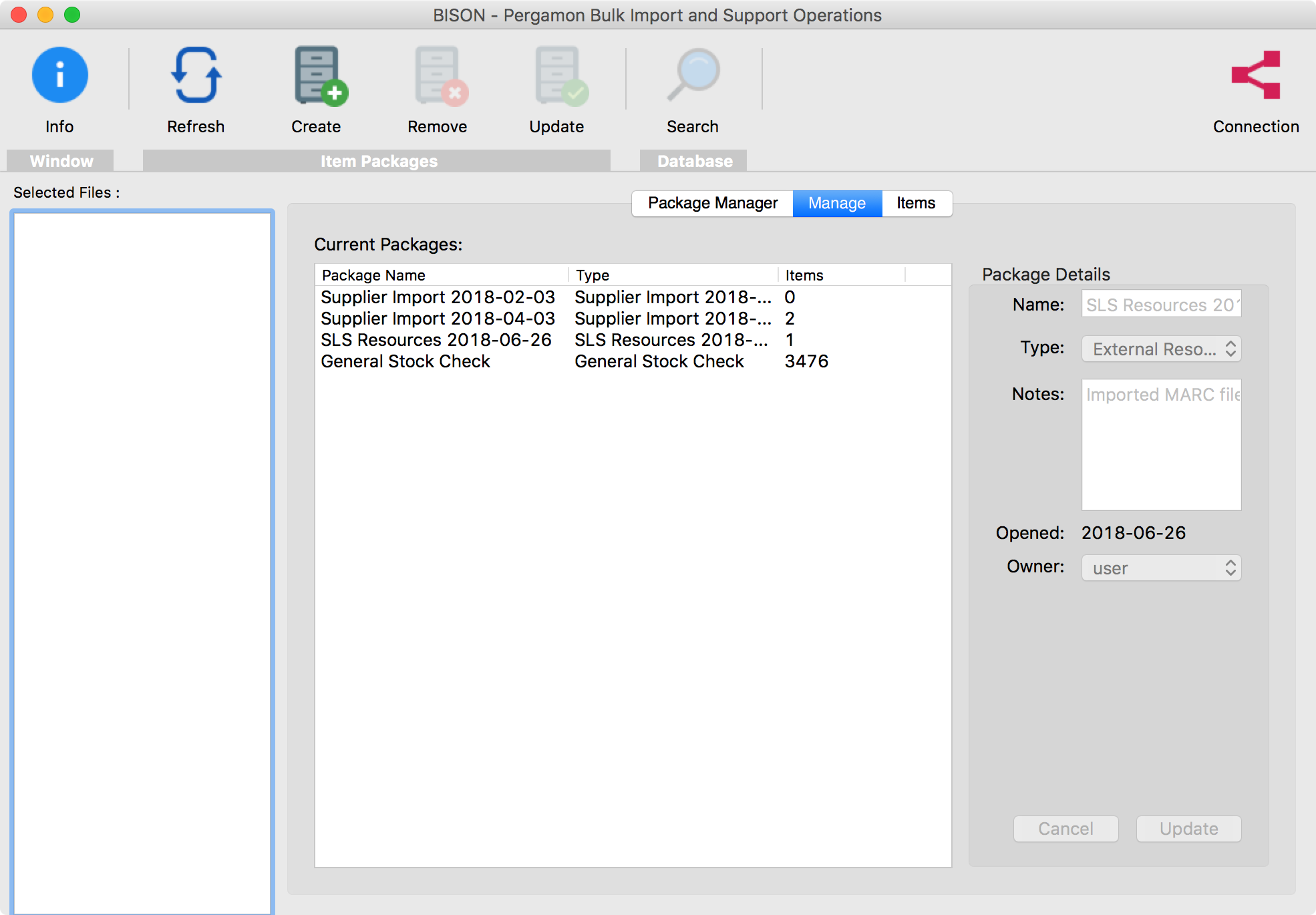
Task: Open the Type dropdown in Package Details
Action: point(1161,349)
